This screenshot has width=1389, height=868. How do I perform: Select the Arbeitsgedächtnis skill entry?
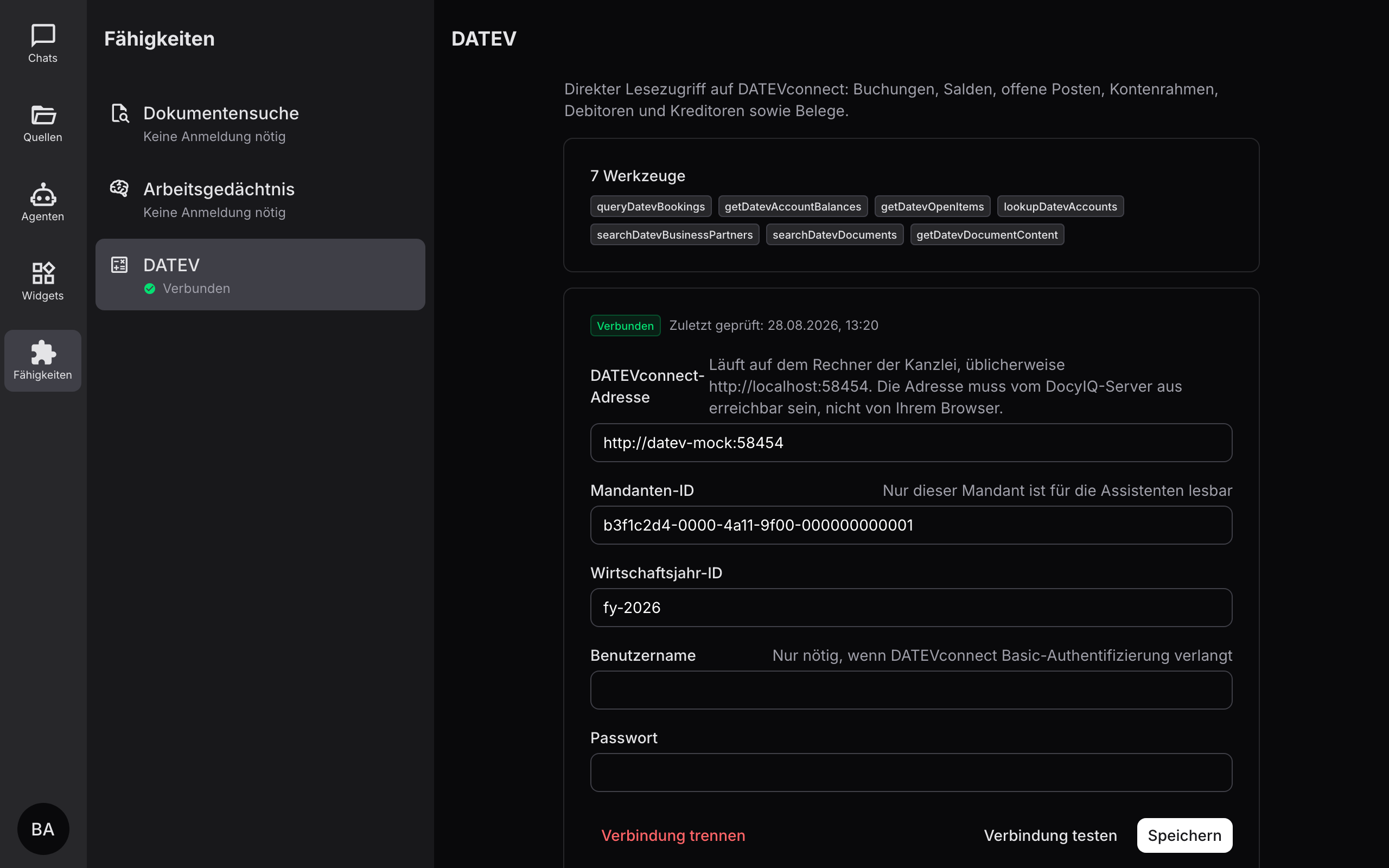pos(260,199)
